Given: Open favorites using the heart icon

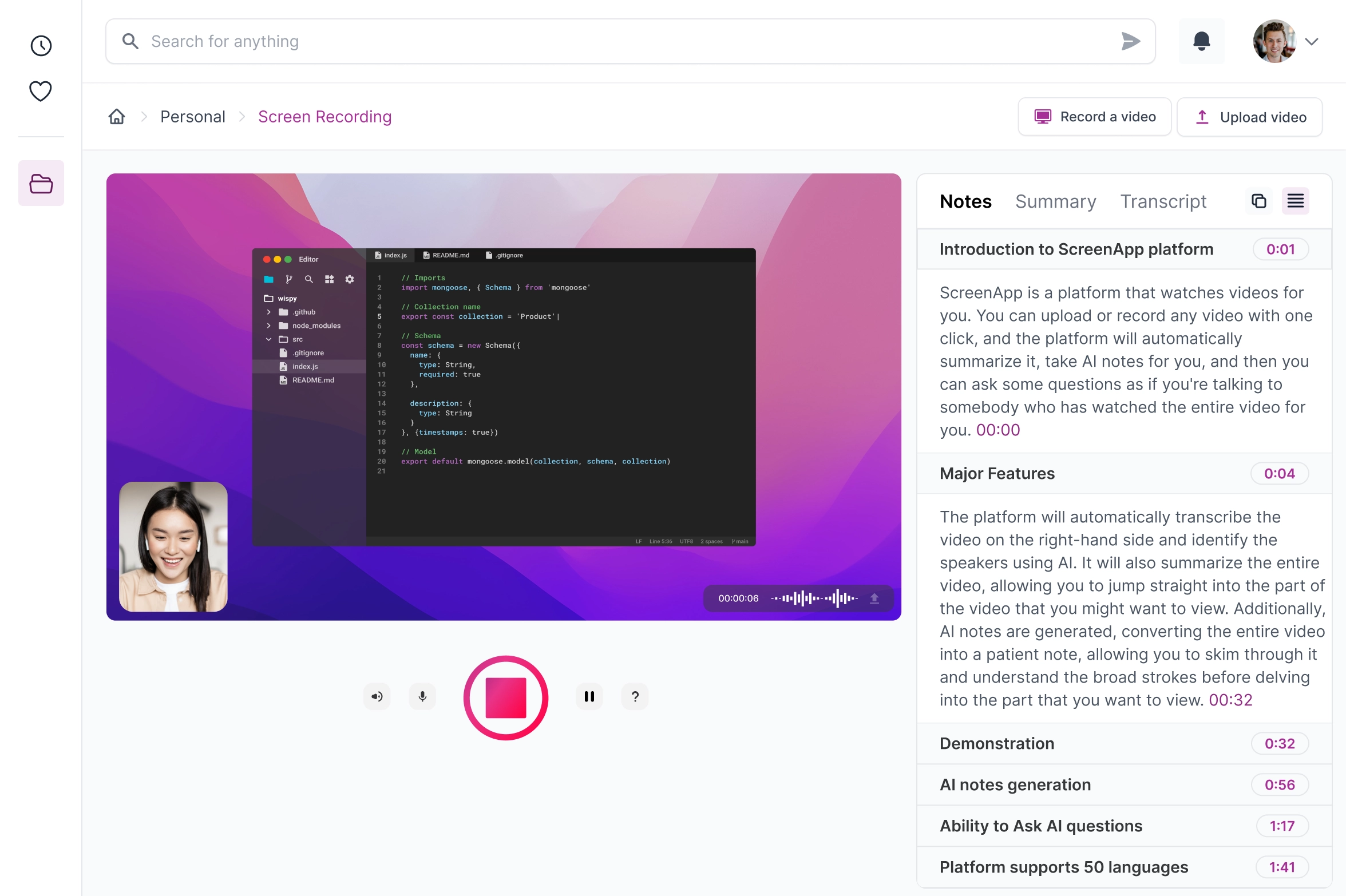Looking at the screenshot, I should click(x=41, y=90).
